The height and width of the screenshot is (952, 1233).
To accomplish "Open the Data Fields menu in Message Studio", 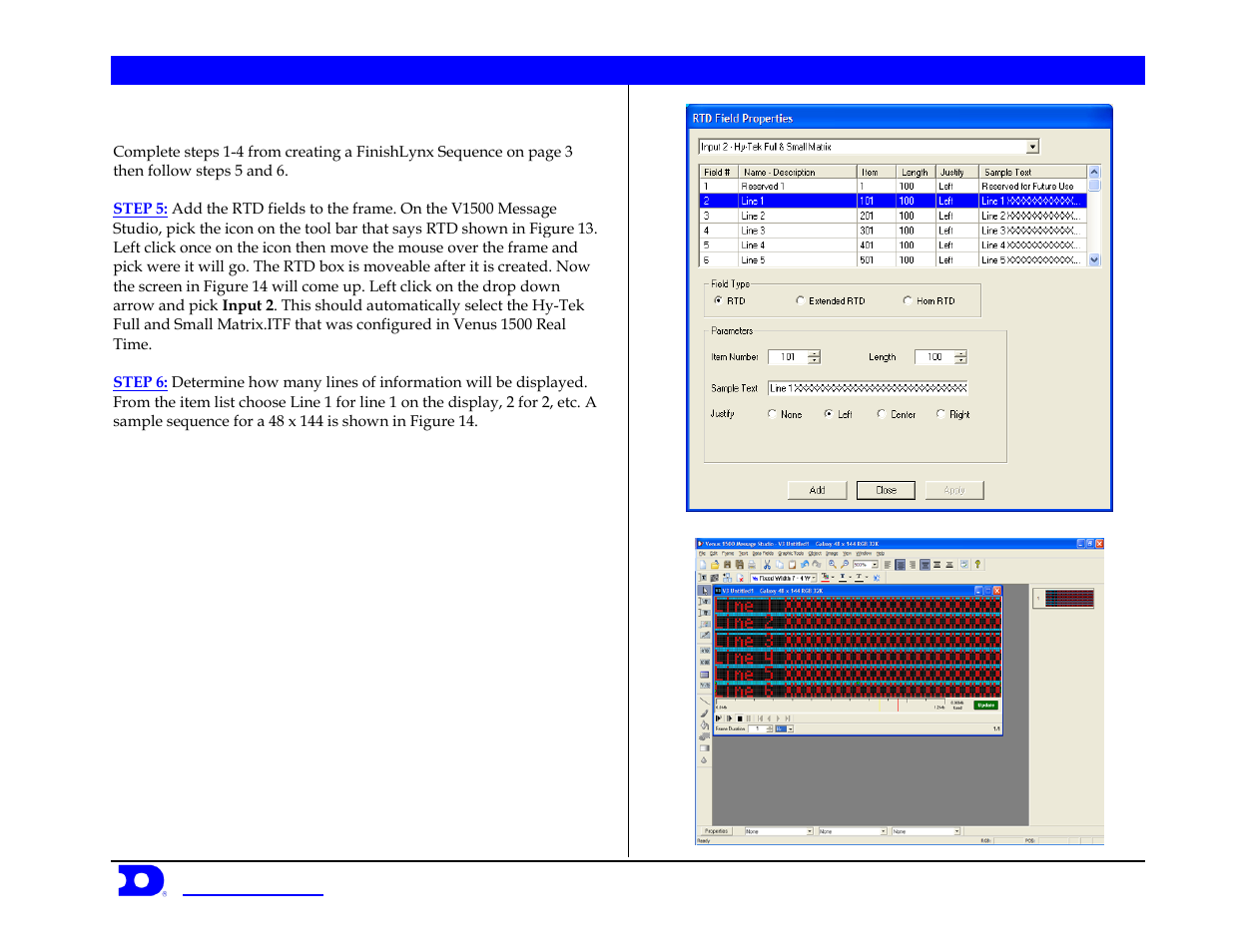I will coord(763,553).
